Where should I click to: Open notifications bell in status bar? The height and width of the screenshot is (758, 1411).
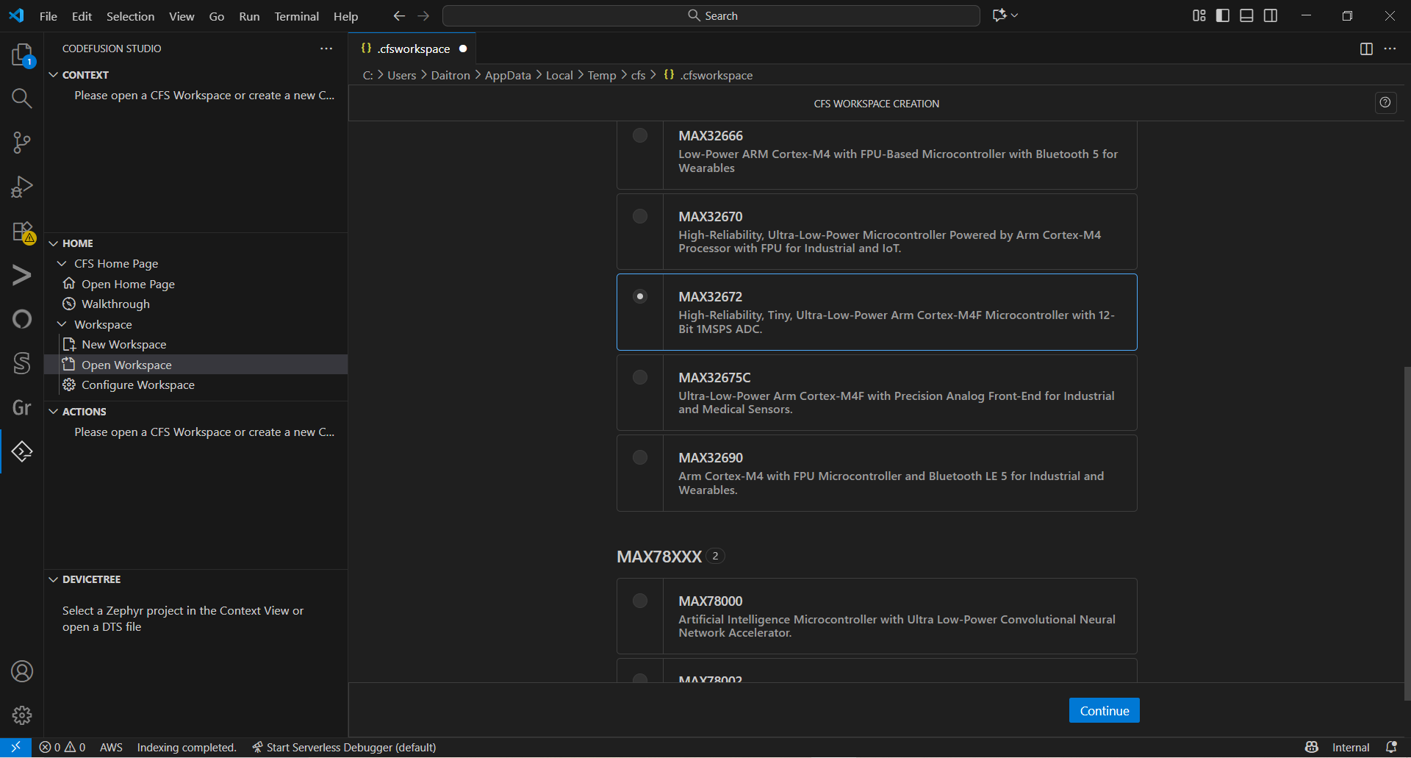pos(1391,747)
